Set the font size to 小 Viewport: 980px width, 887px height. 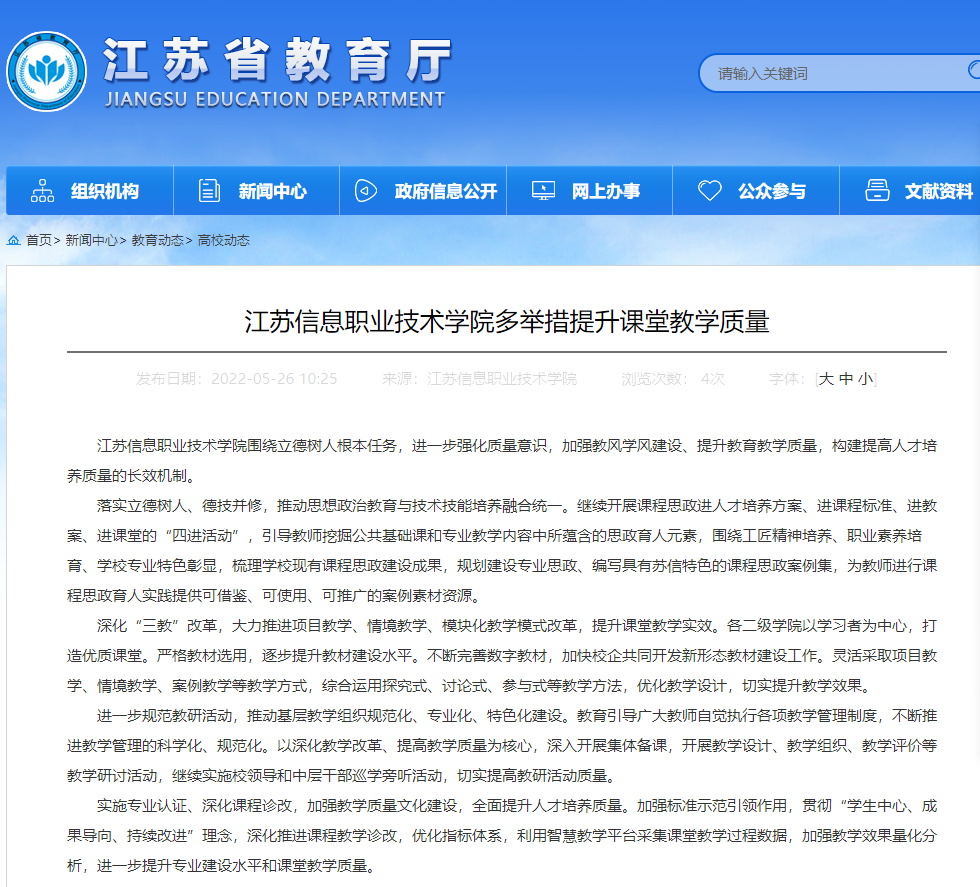[x=866, y=379]
